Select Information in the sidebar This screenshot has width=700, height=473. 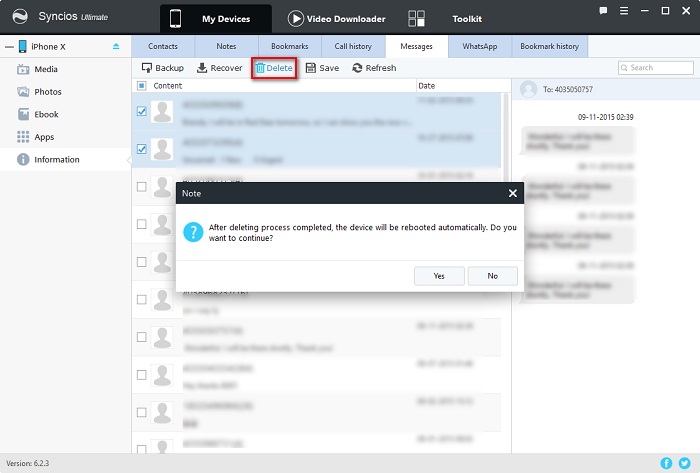pos(65,159)
